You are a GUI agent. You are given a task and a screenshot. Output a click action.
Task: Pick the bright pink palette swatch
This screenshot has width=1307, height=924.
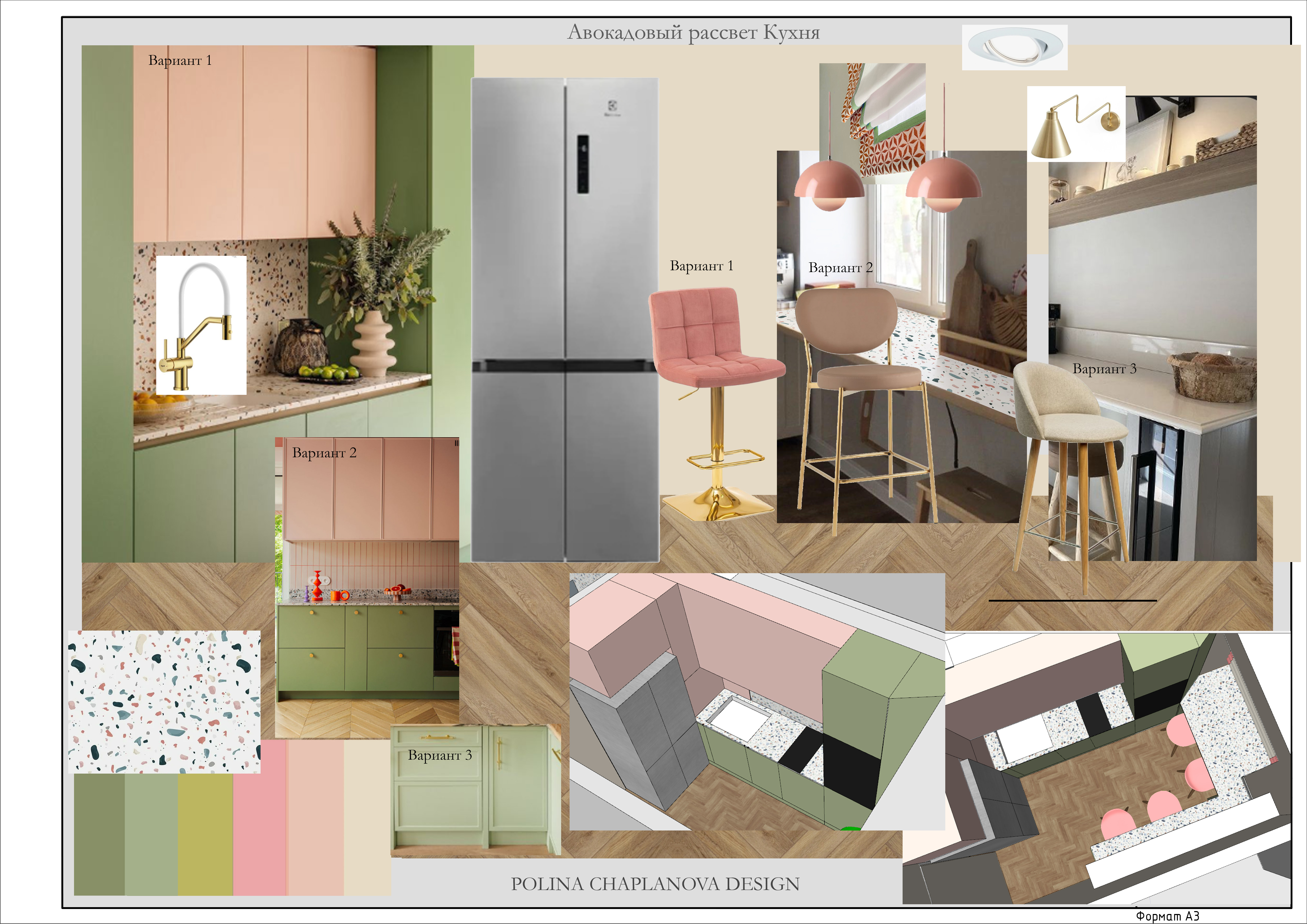(260, 818)
